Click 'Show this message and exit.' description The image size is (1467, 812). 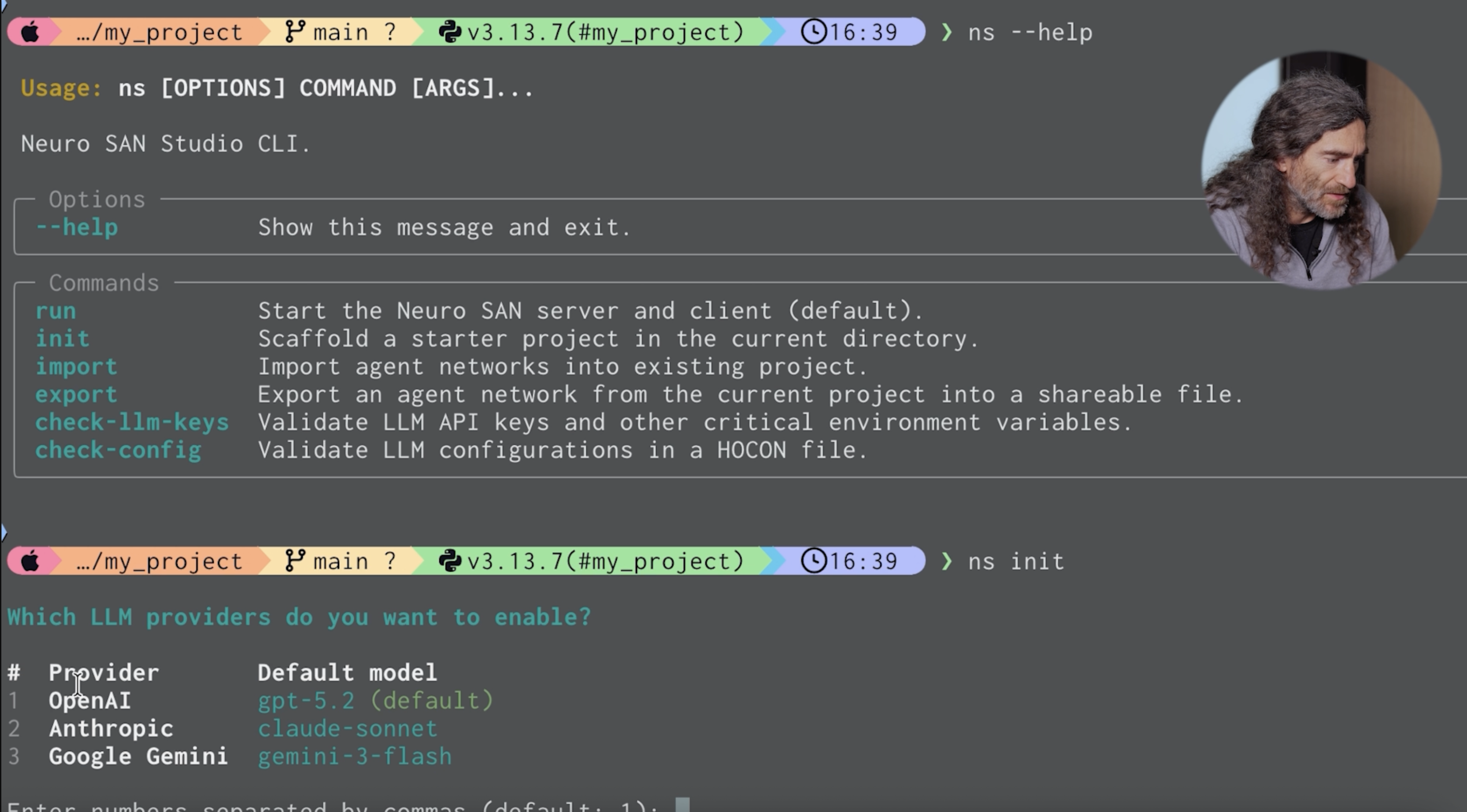point(445,228)
